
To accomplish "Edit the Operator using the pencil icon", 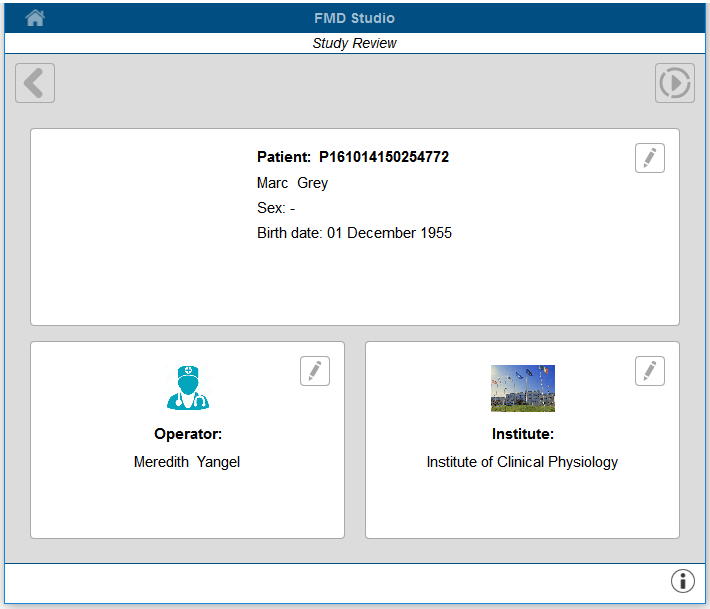I will 315,371.
